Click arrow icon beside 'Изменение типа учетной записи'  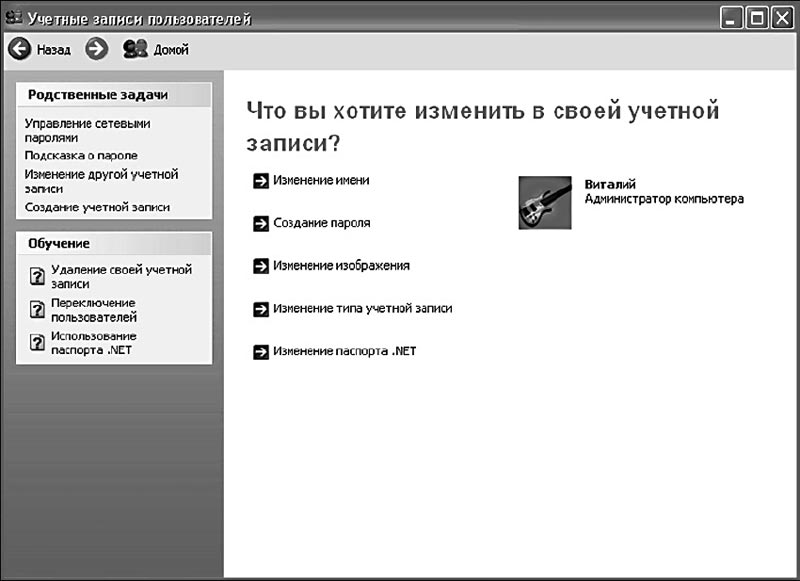tap(261, 309)
